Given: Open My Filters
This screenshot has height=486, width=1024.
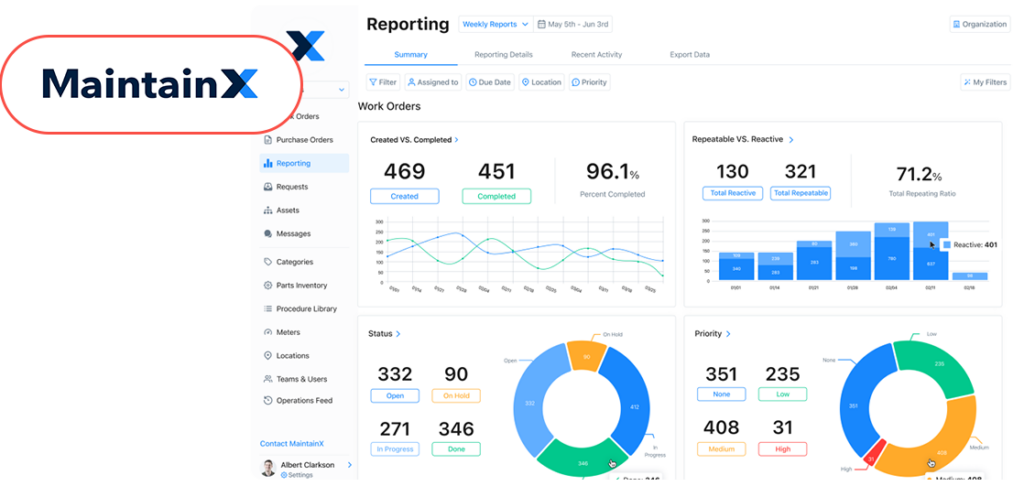Looking at the screenshot, I should [x=984, y=82].
